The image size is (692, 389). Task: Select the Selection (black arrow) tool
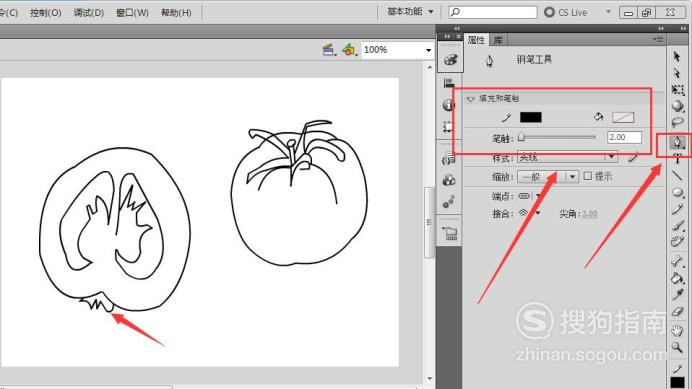(x=677, y=57)
